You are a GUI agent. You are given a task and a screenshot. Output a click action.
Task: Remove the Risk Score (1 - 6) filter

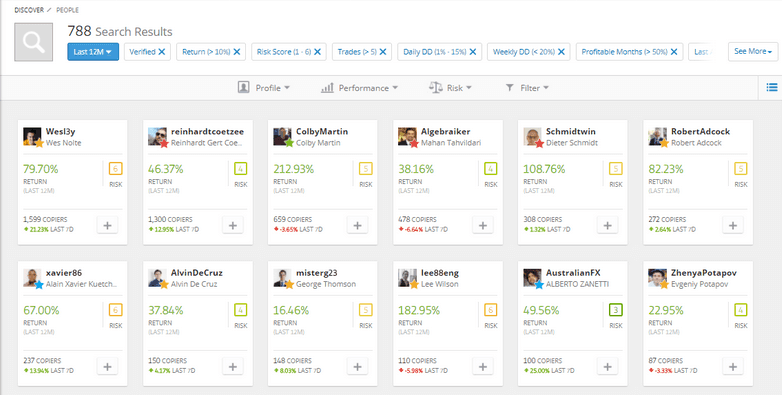[317, 52]
